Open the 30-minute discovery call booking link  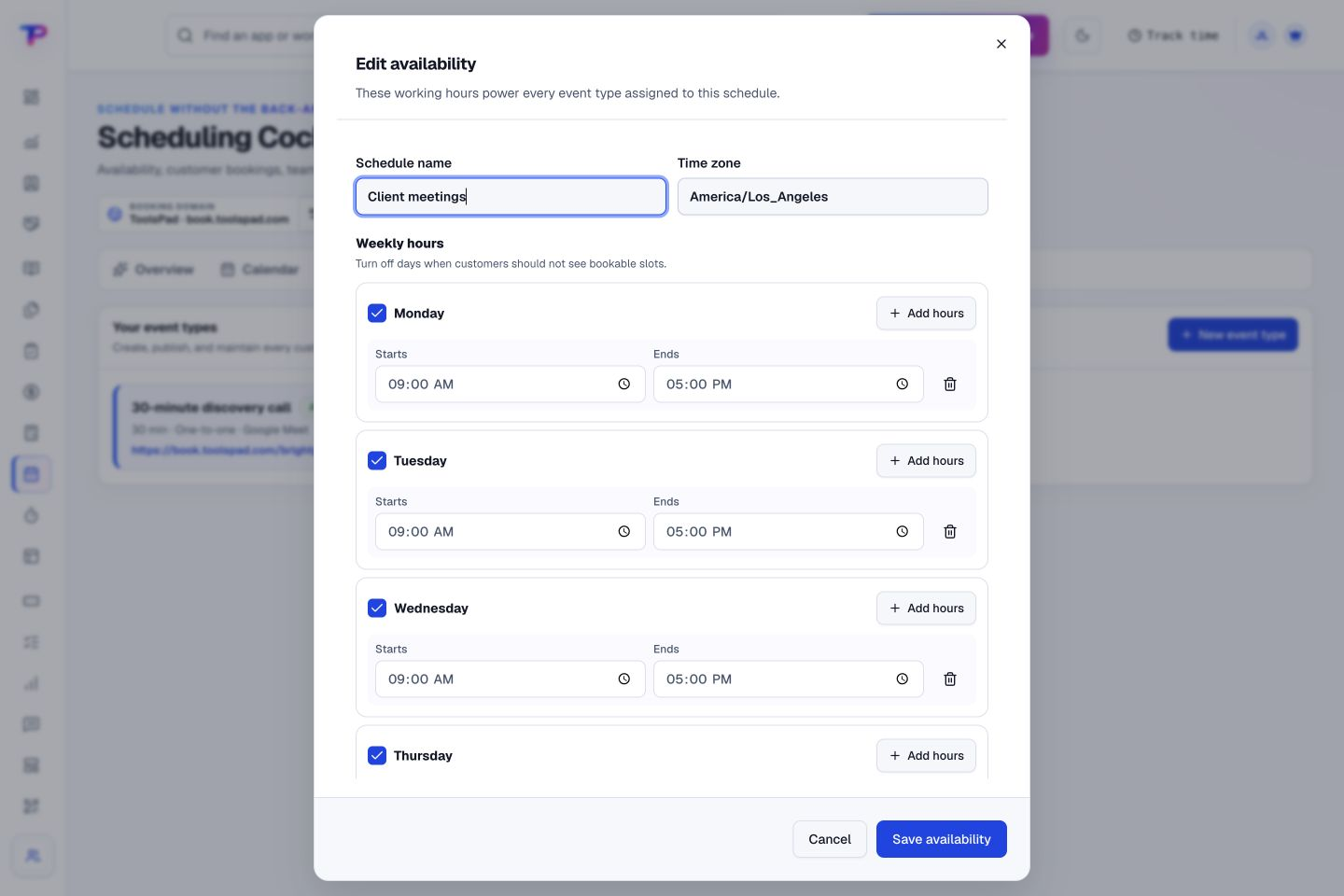222,451
